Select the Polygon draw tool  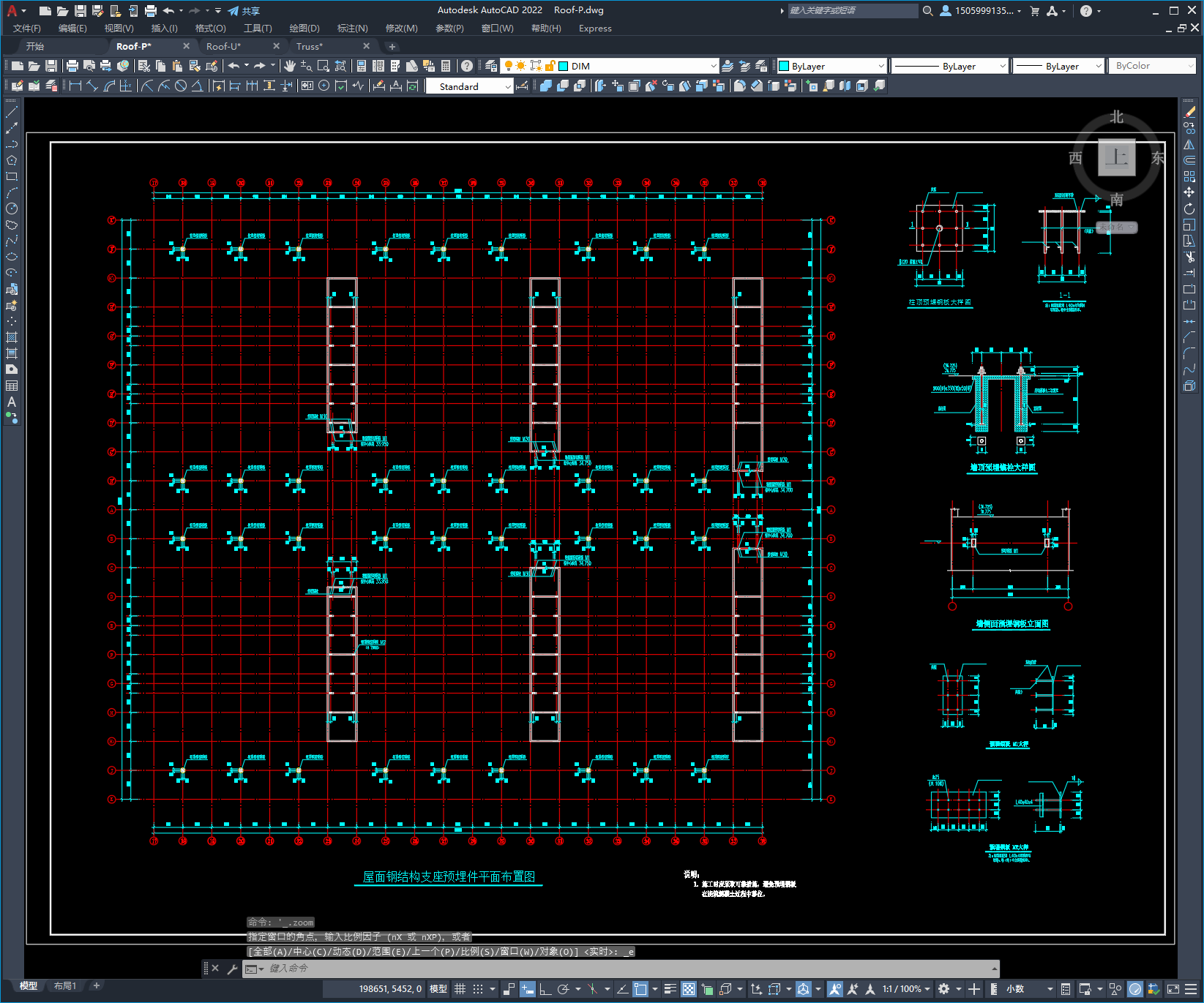[12, 160]
